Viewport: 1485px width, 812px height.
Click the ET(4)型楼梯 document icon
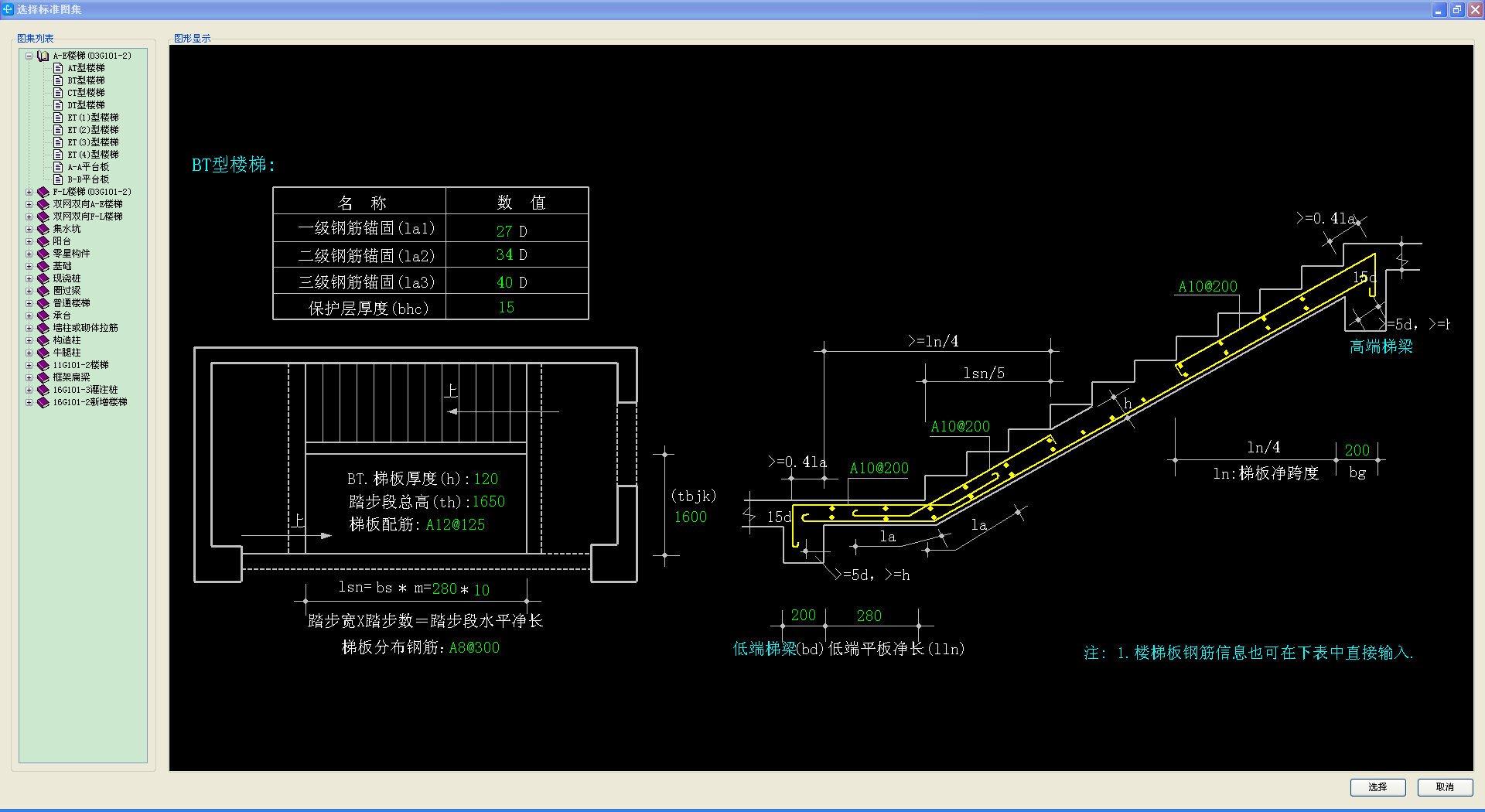pos(58,155)
